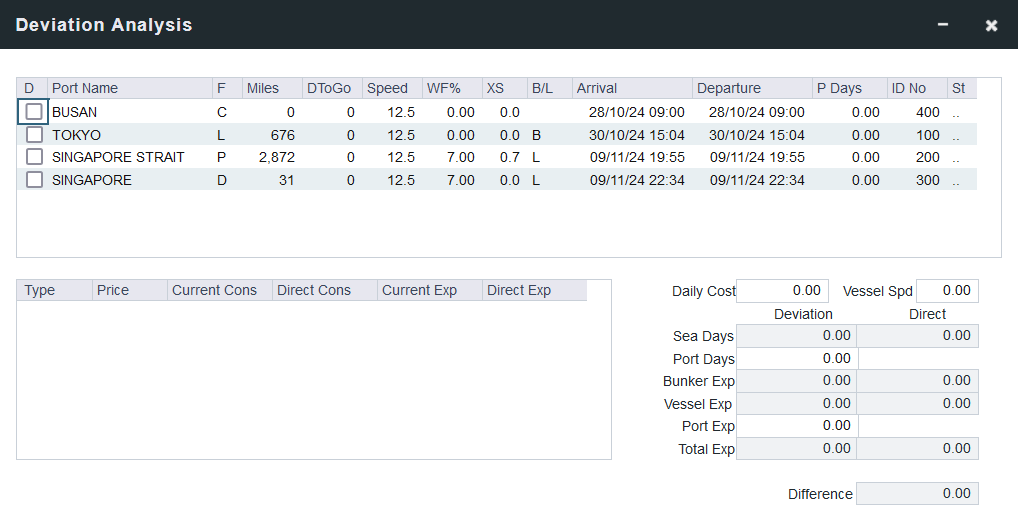Edit the Port Days deviation field
1018x512 pixels.
point(796,358)
